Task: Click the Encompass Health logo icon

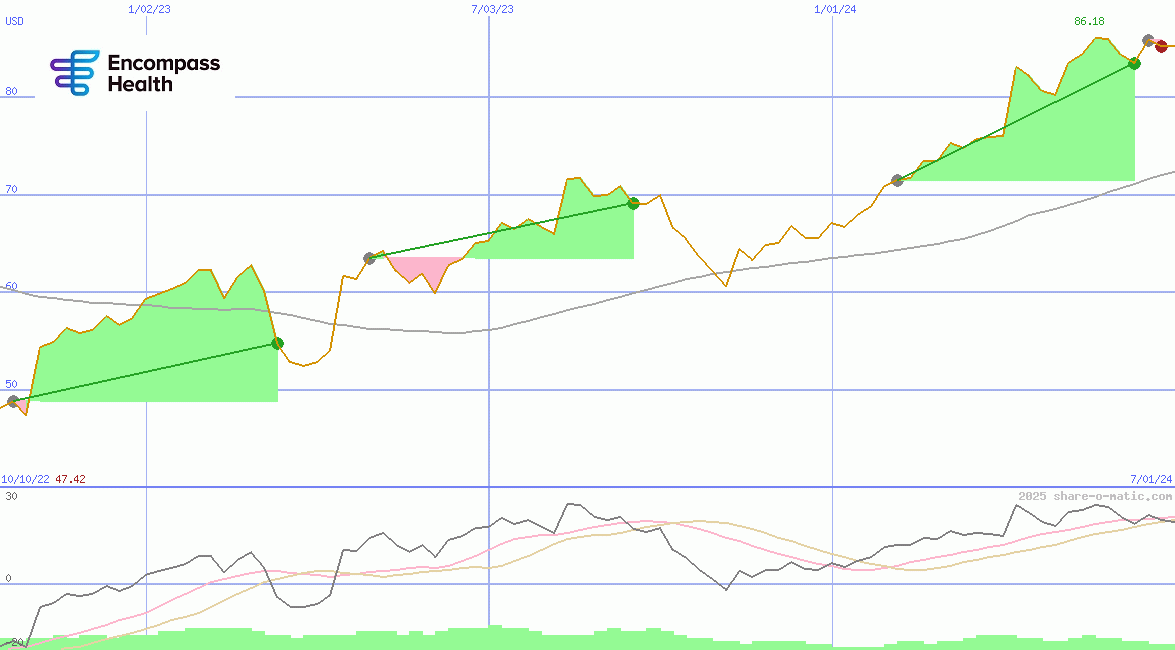Action: click(x=75, y=73)
